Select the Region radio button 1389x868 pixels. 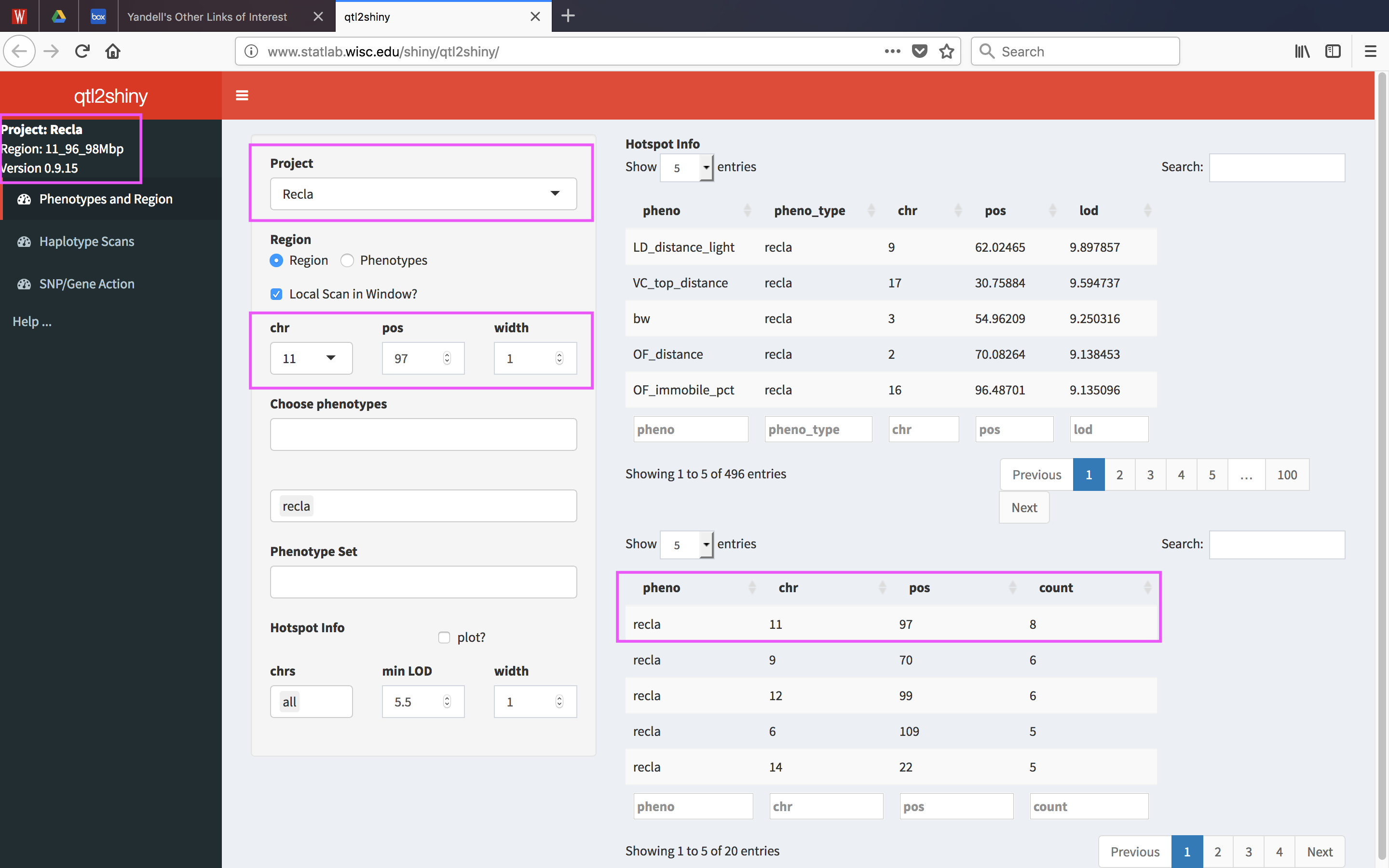pyautogui.click(x=276, y=260)
